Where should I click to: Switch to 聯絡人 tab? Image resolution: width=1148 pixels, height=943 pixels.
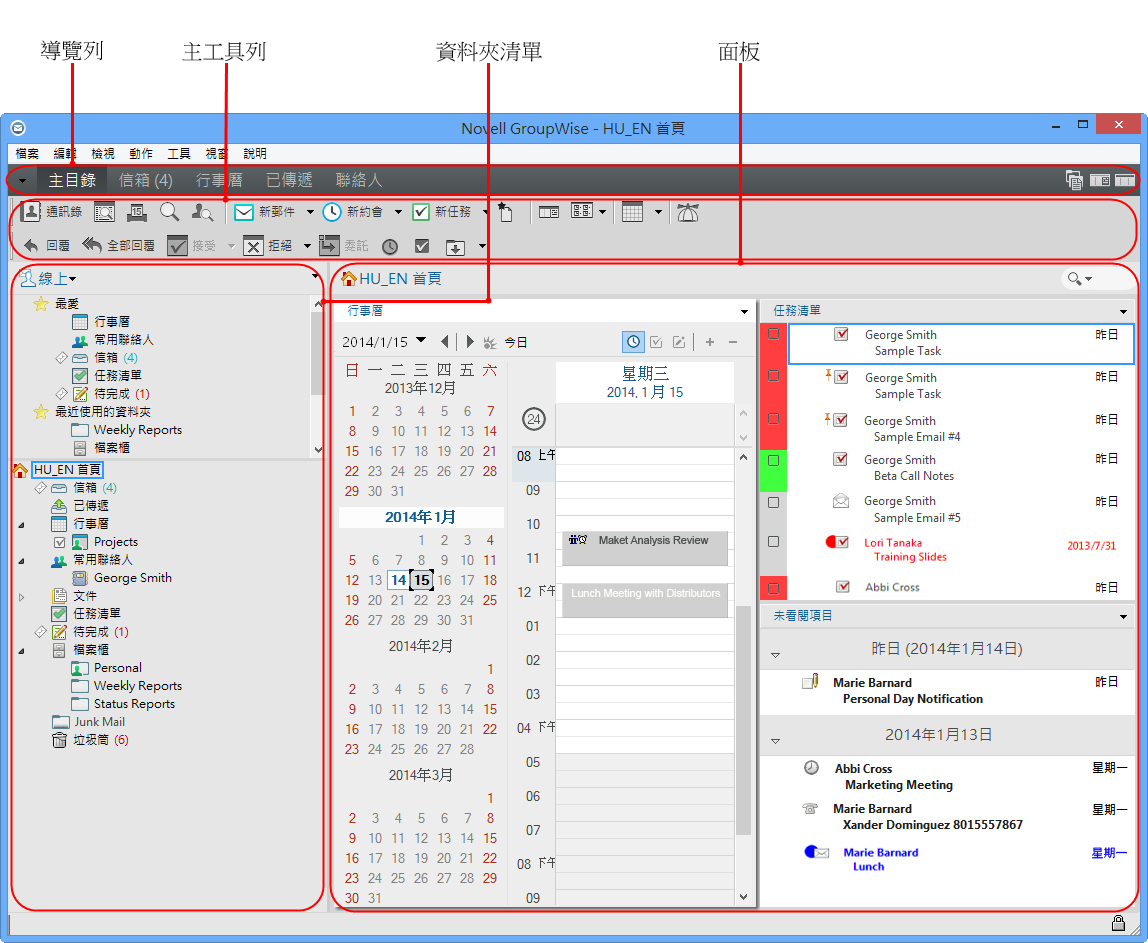[x=359, y=180]
